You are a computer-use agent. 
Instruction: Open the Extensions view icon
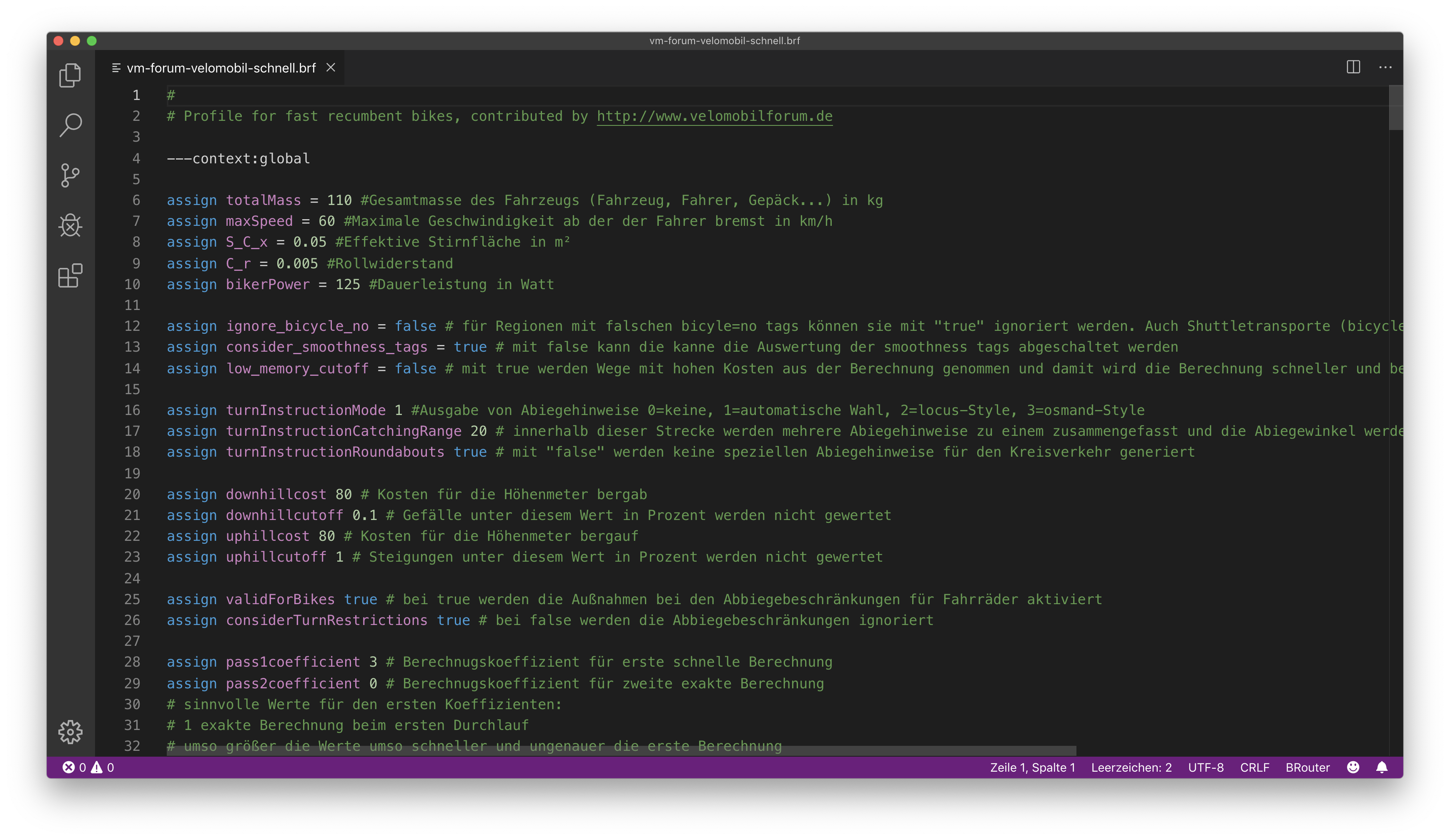pyautogui.click(x=70, y=276)
